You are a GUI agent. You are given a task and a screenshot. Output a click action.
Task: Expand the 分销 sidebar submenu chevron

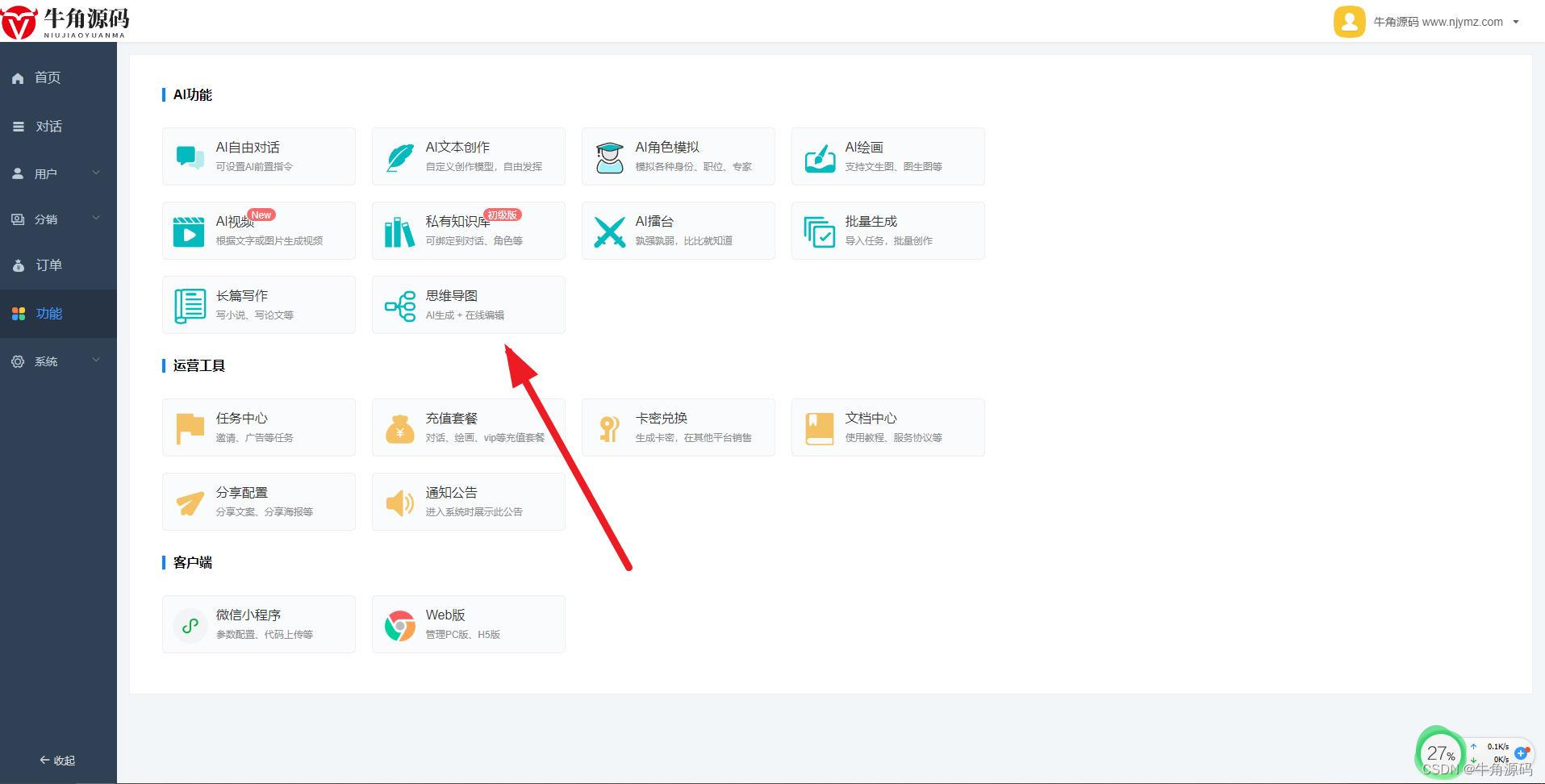(96, 218)
